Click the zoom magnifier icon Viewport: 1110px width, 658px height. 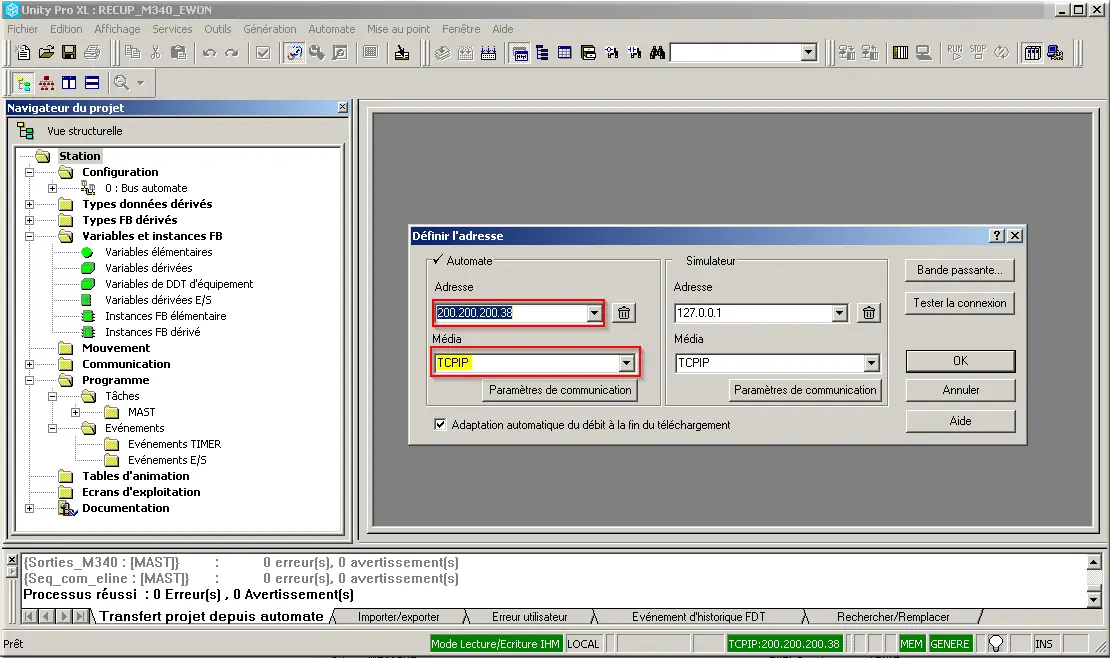pyautogui.click(x=121, y=83)
